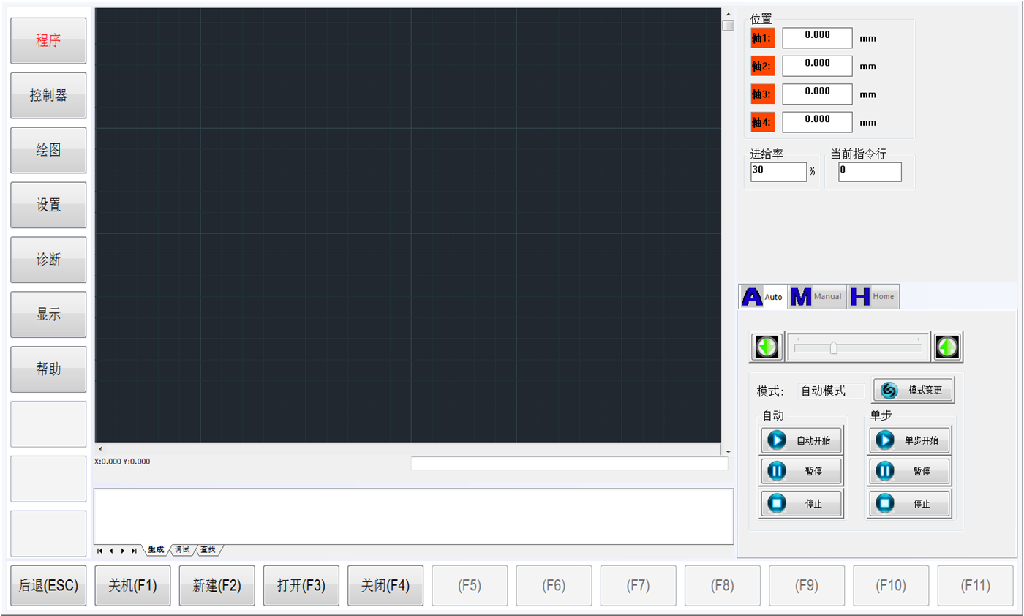Start auto run with 自动开始
The height and width of the screenshot is (616, 1024).
tap(801, 440)
